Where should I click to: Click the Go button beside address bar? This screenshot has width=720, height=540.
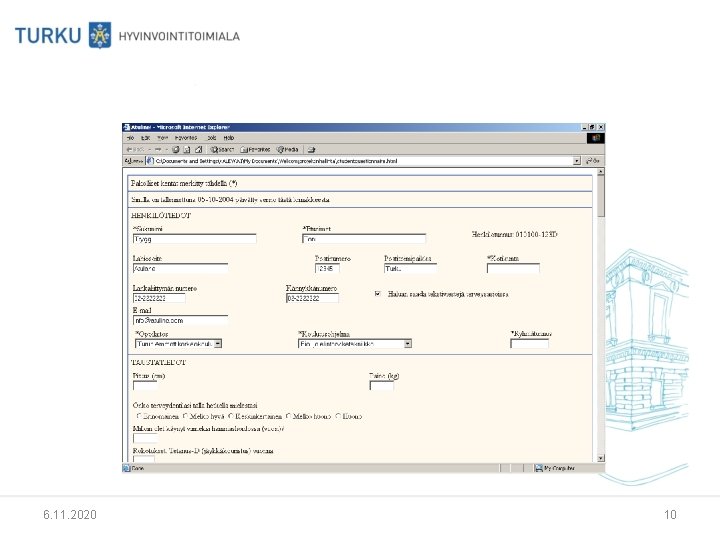(x=593, y=161)
